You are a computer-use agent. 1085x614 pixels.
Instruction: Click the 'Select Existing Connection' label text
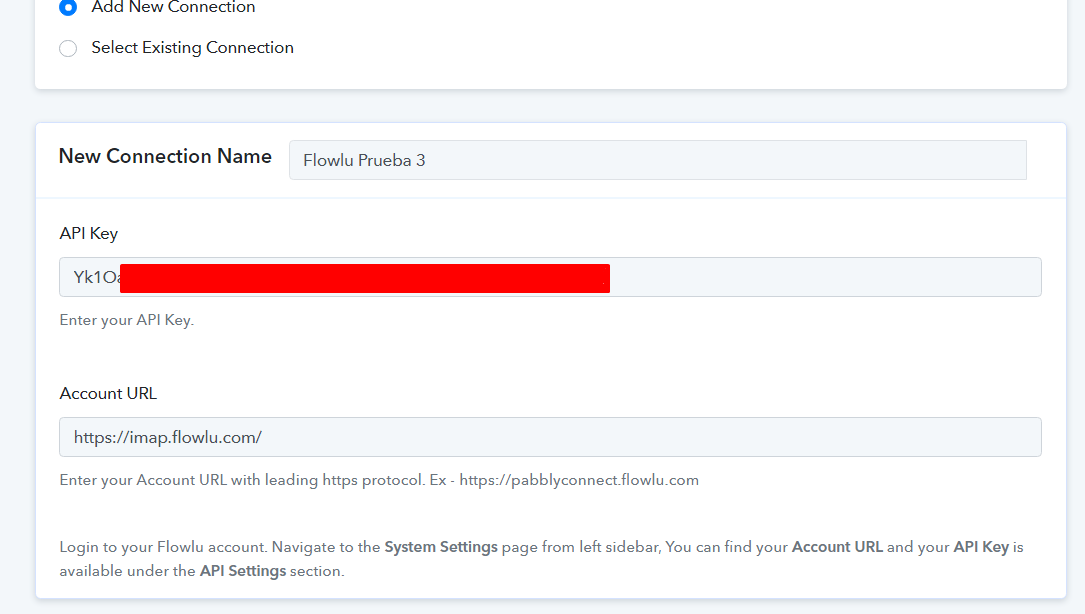[x=192, y=48]
